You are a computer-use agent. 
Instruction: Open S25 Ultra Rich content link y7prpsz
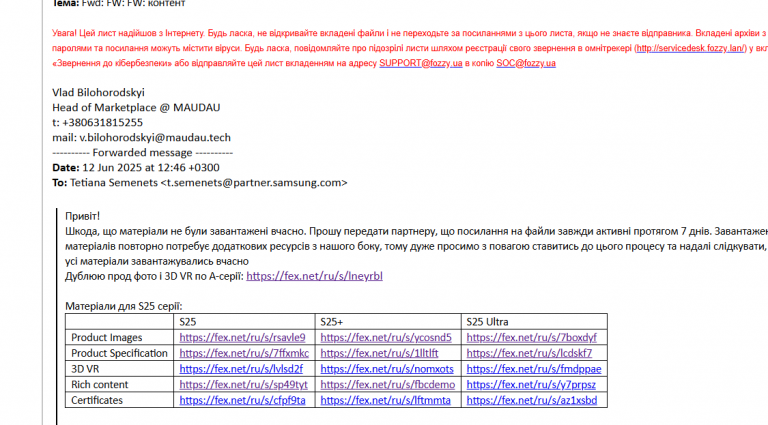pyautogui.click(x=531, y=384)
